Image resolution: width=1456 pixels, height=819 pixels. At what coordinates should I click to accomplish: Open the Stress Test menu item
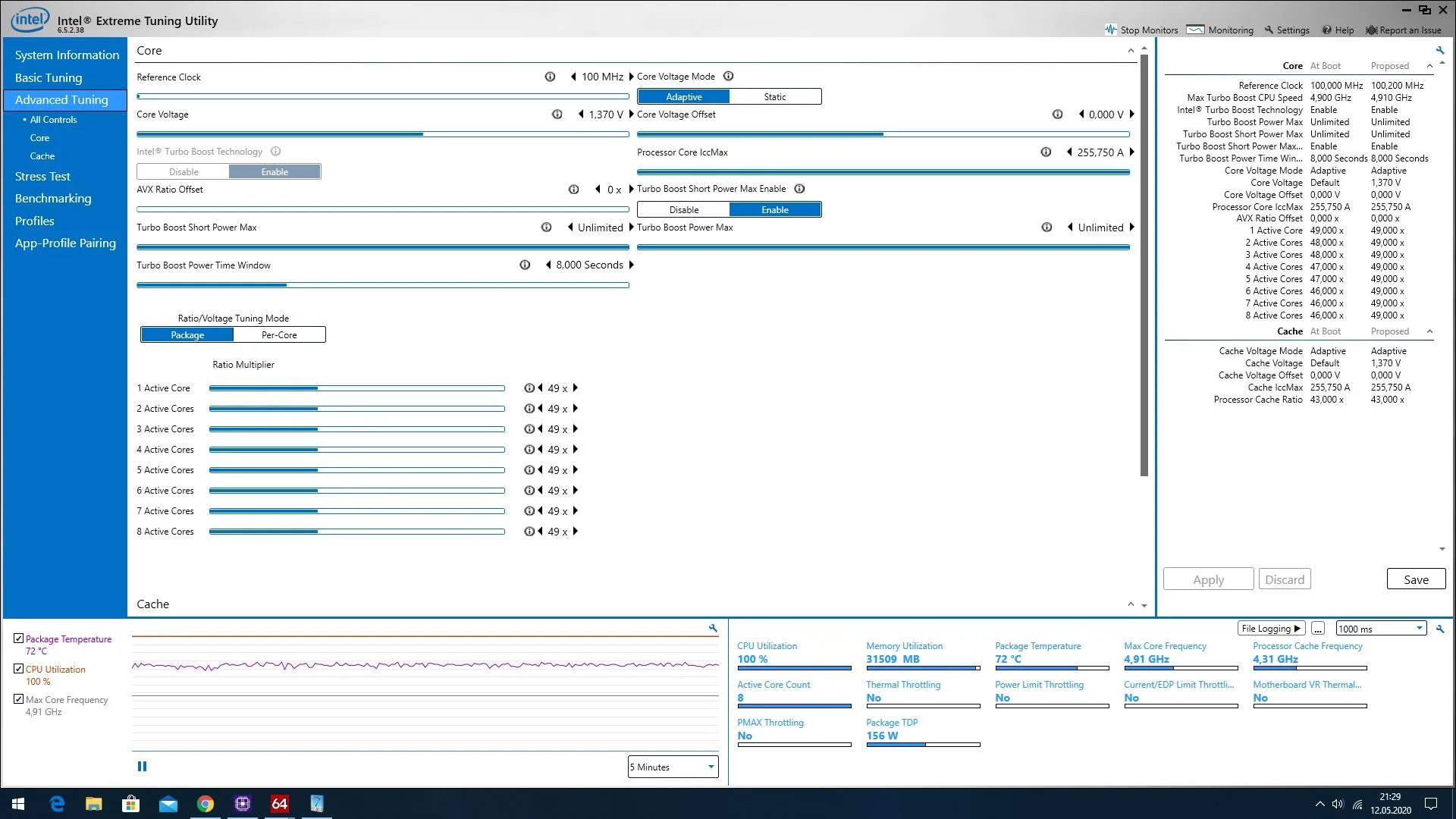click(42, 176)
